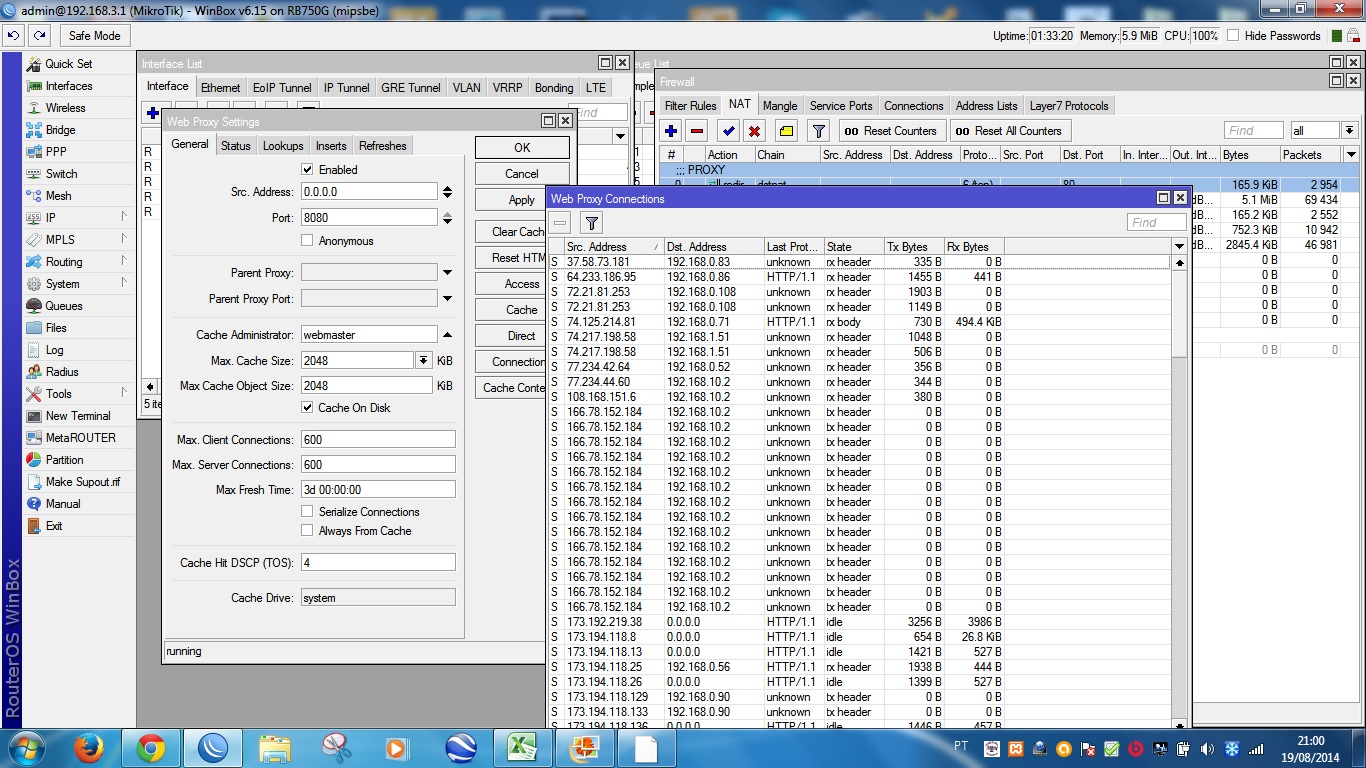Open the 'all' dropdown in Firewall
Screen dimensions: 1366x768
(x=1349, y=131)
